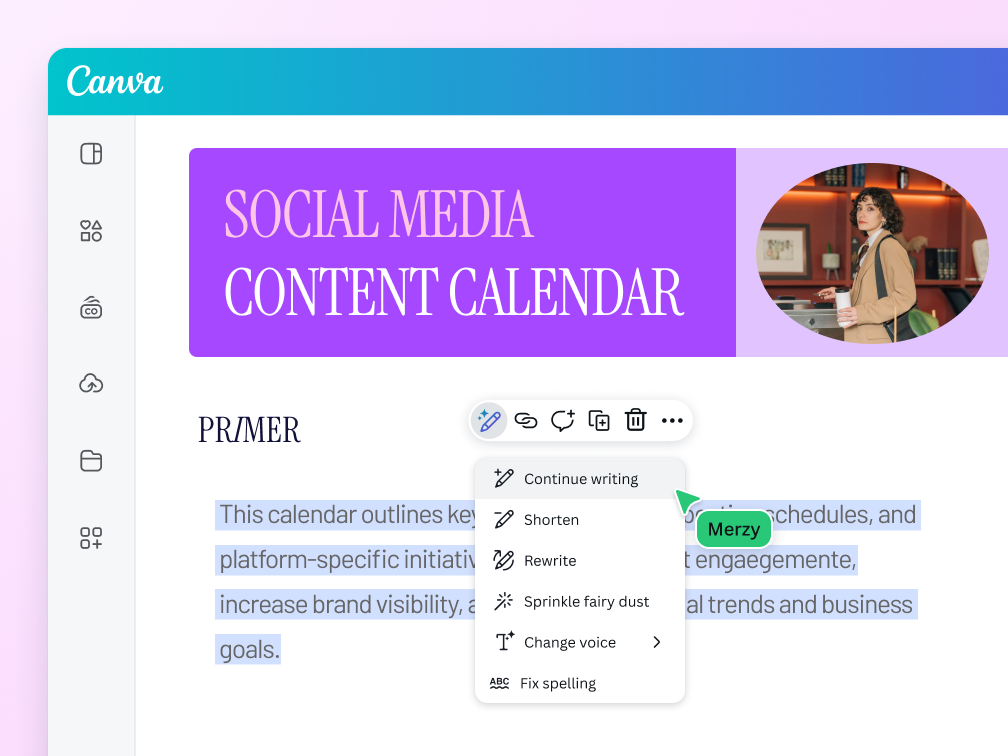Choose Shorten in the Magic Write menu
The height and width of the screenshot is (756, 1008).
click(551, 520)
